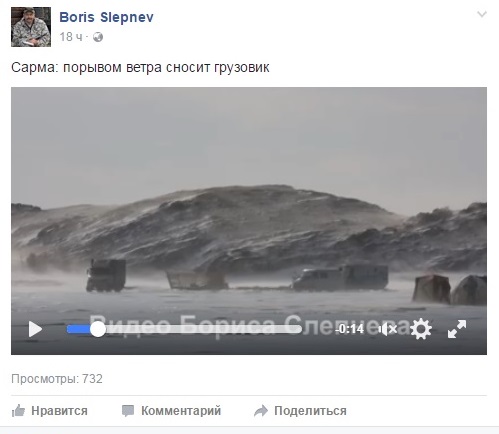Image resolution: width=499 pixels, height=434 pixels.
Task: Open post options chevron menu
Action: point(482,14)
